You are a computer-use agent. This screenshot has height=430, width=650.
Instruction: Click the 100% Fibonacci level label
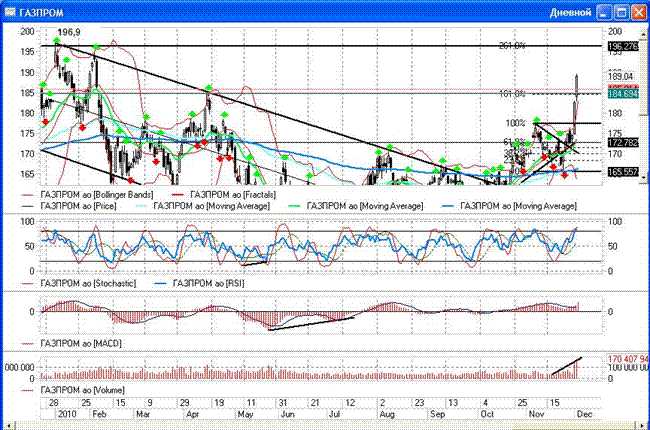[515, 123]
